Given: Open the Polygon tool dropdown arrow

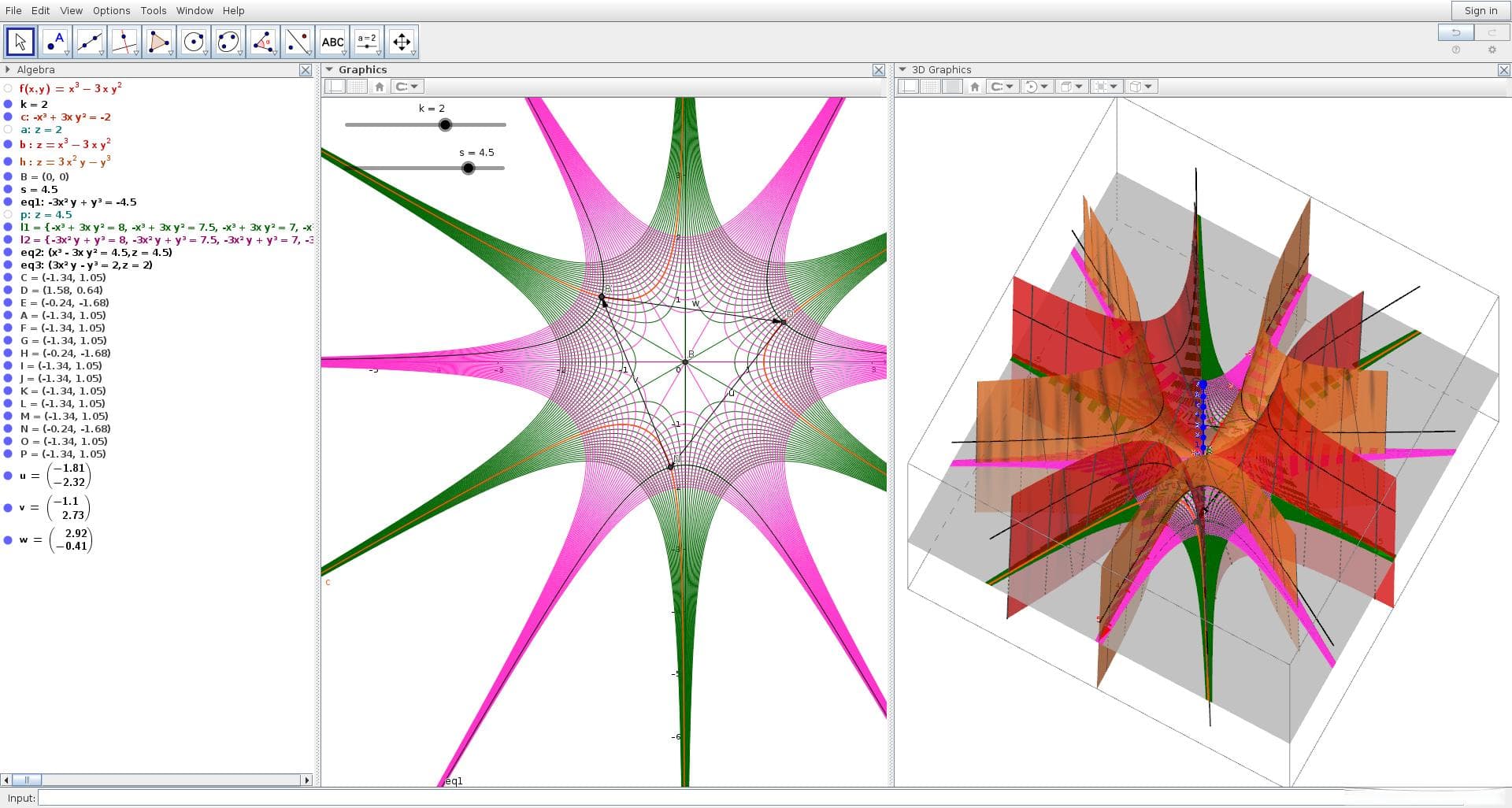Looking at the screenshot, I should click(x=171, y=54).
